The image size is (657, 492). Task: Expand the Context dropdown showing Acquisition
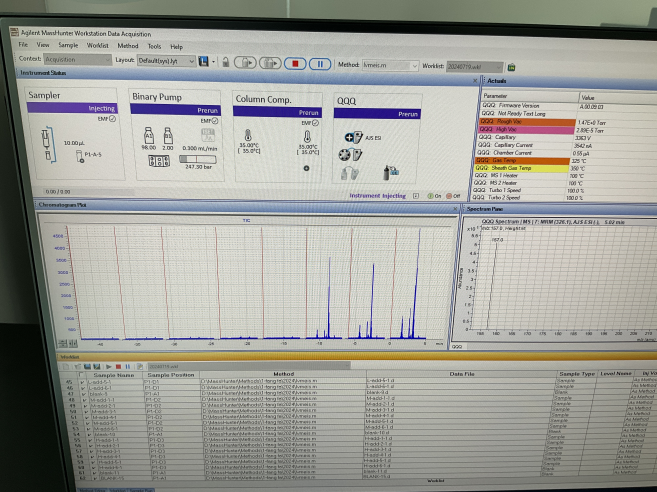coord(78,60)
